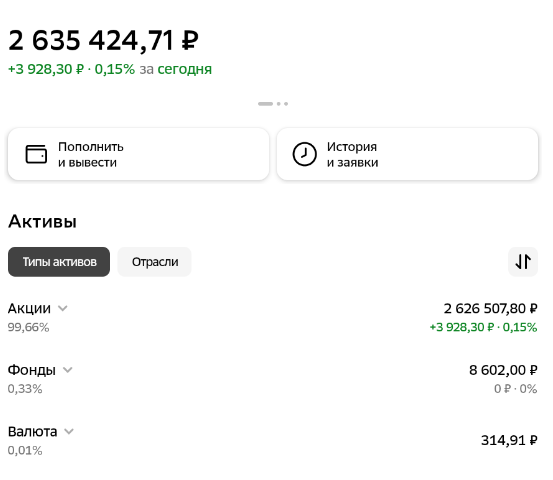
Task: Select the Типы активов tab
Action: click(59, 262)
